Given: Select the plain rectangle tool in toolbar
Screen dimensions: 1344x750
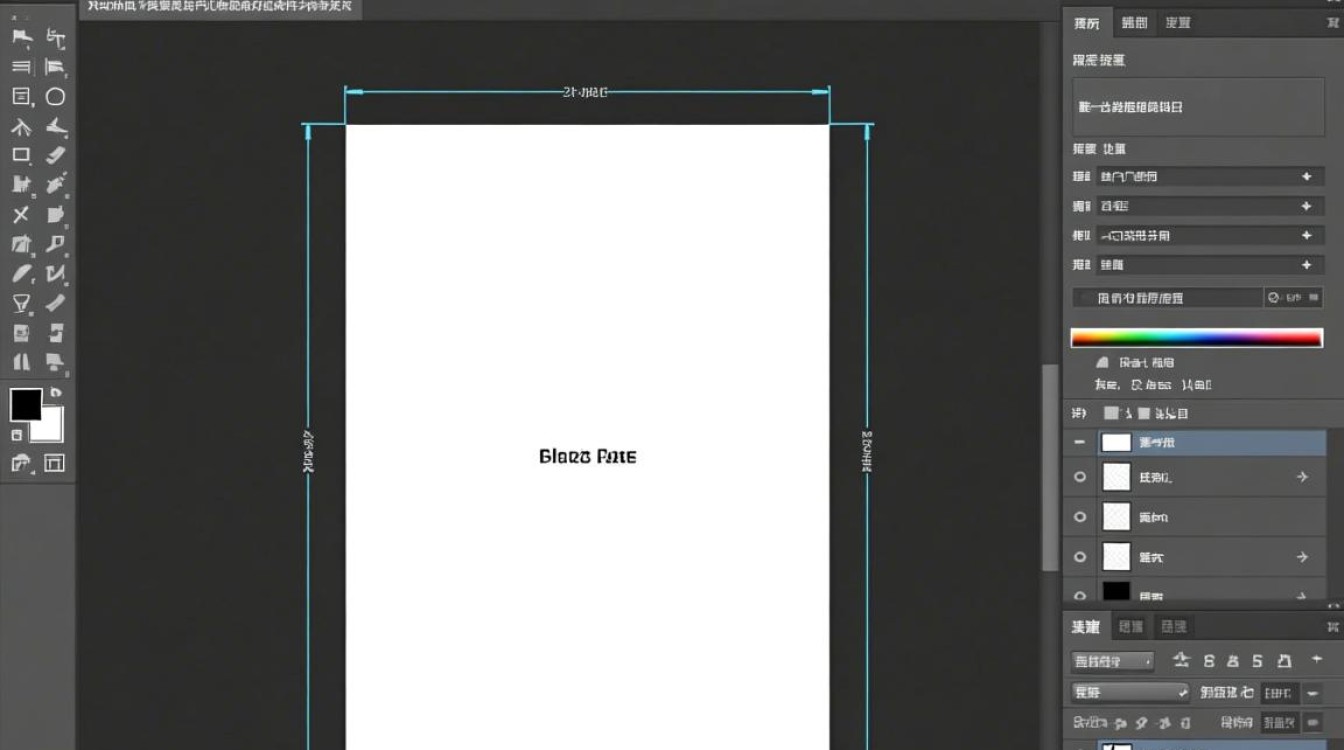Looking at the screenshot, I should pyautogui.click(x=20, y=155).
